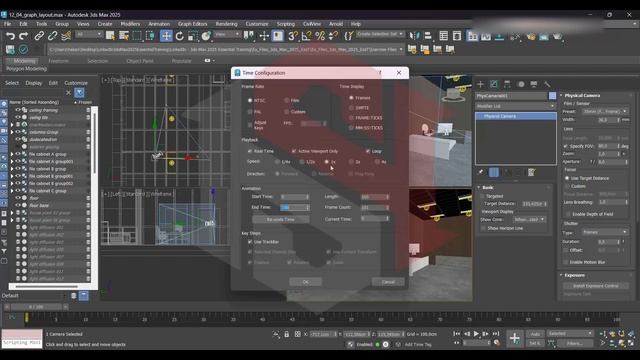Click the Selection Lock toggle padlock icon

[x=287, y=334]
